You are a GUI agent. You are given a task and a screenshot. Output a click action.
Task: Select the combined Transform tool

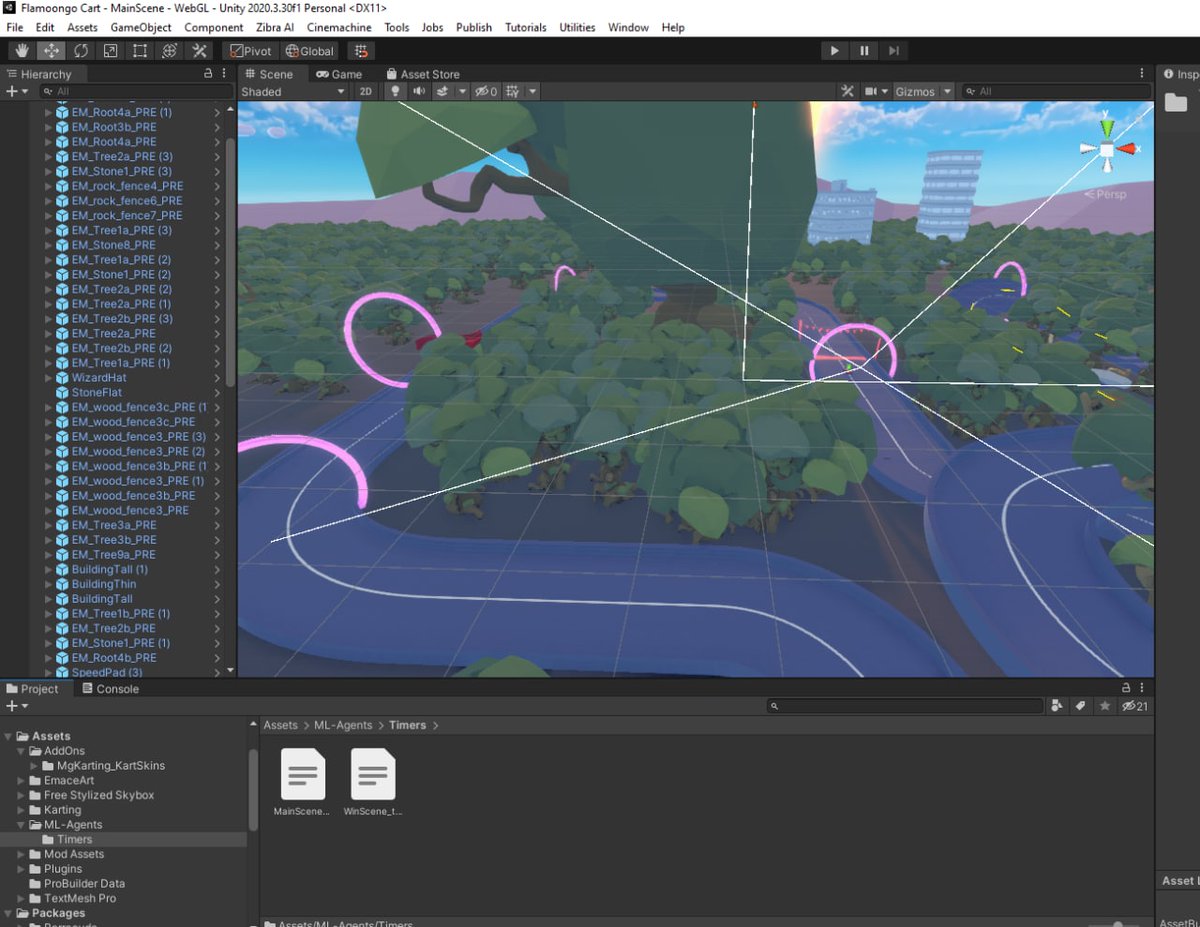click(170, 51)
